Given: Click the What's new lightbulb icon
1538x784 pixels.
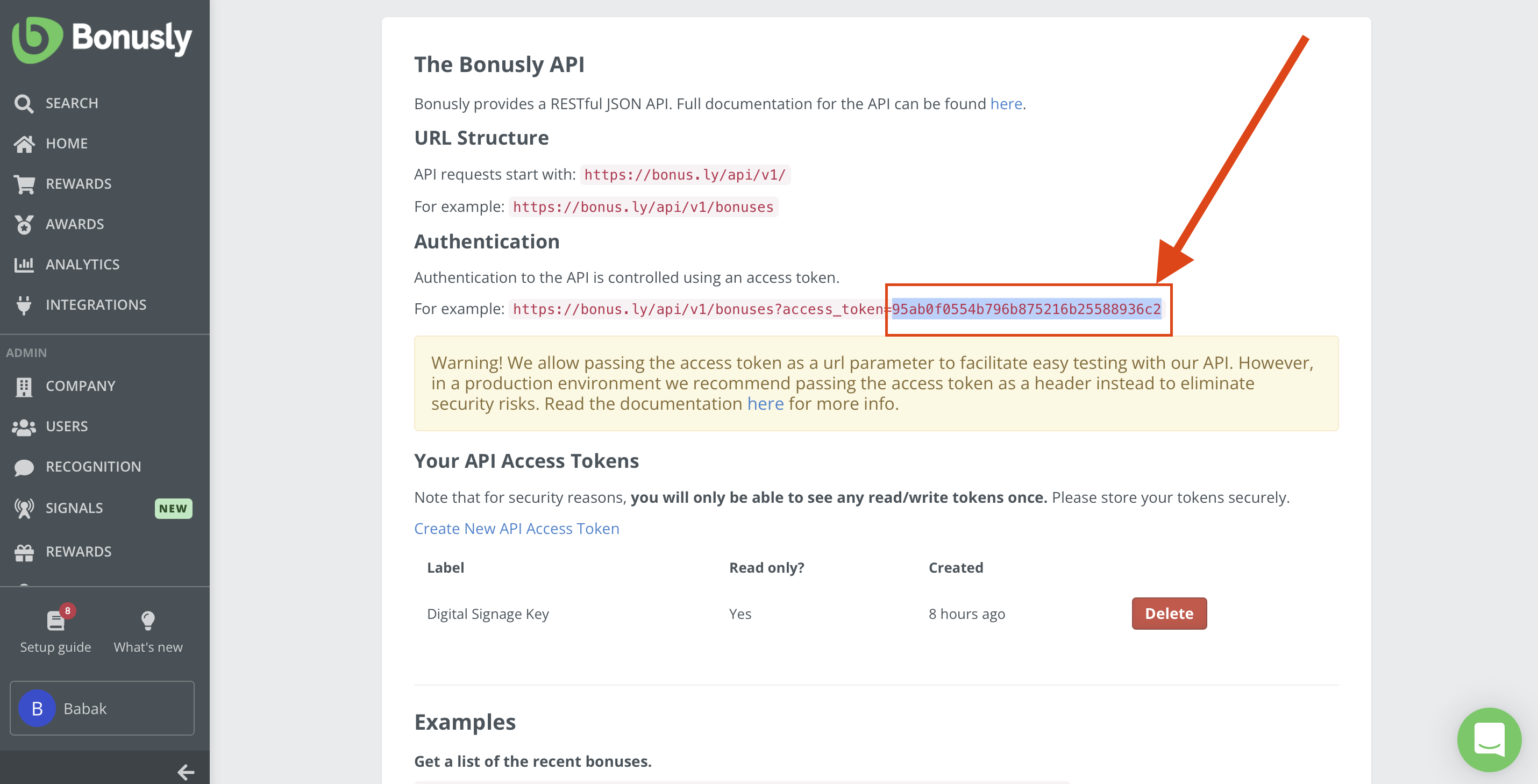Looking at the screenshot, I should (147, 621).
